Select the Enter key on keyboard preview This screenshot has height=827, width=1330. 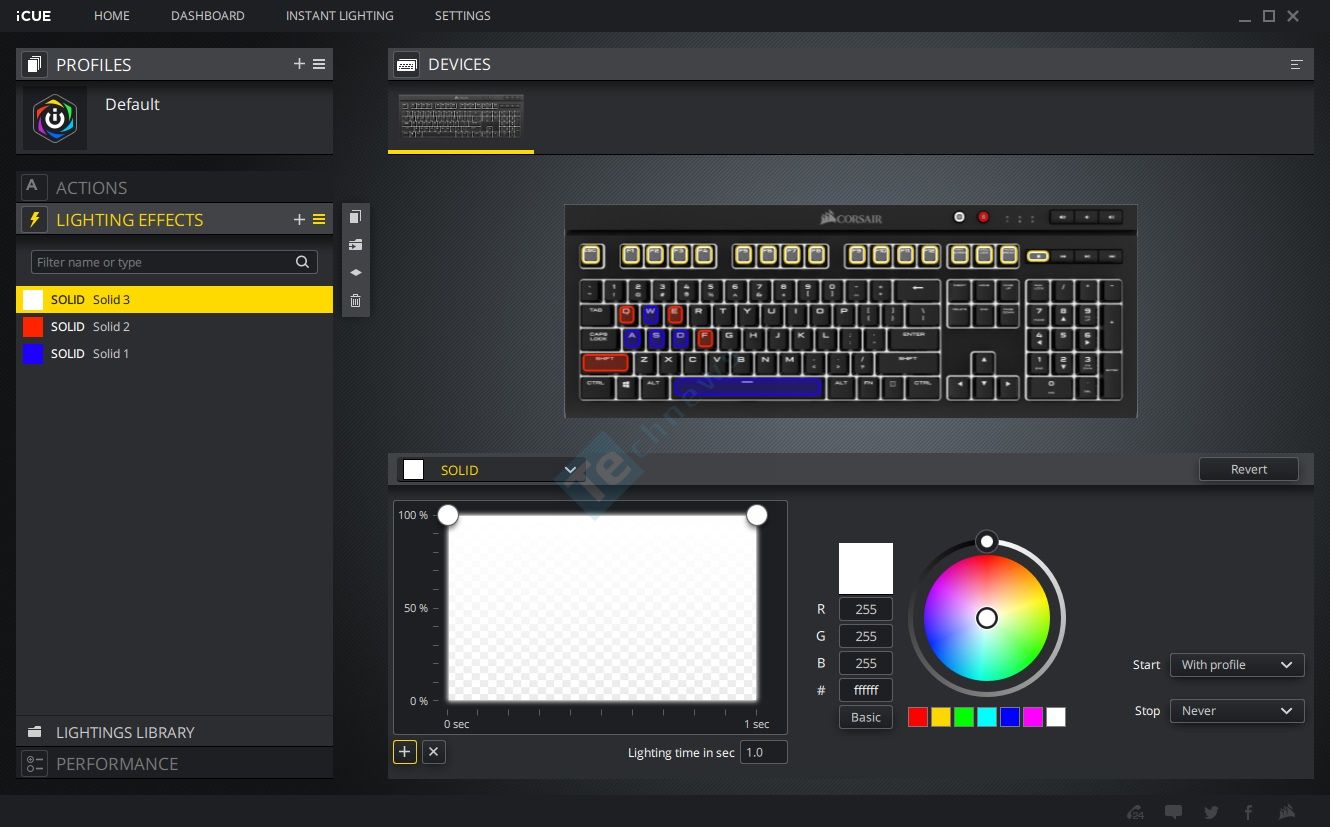[x=914, y=338]
